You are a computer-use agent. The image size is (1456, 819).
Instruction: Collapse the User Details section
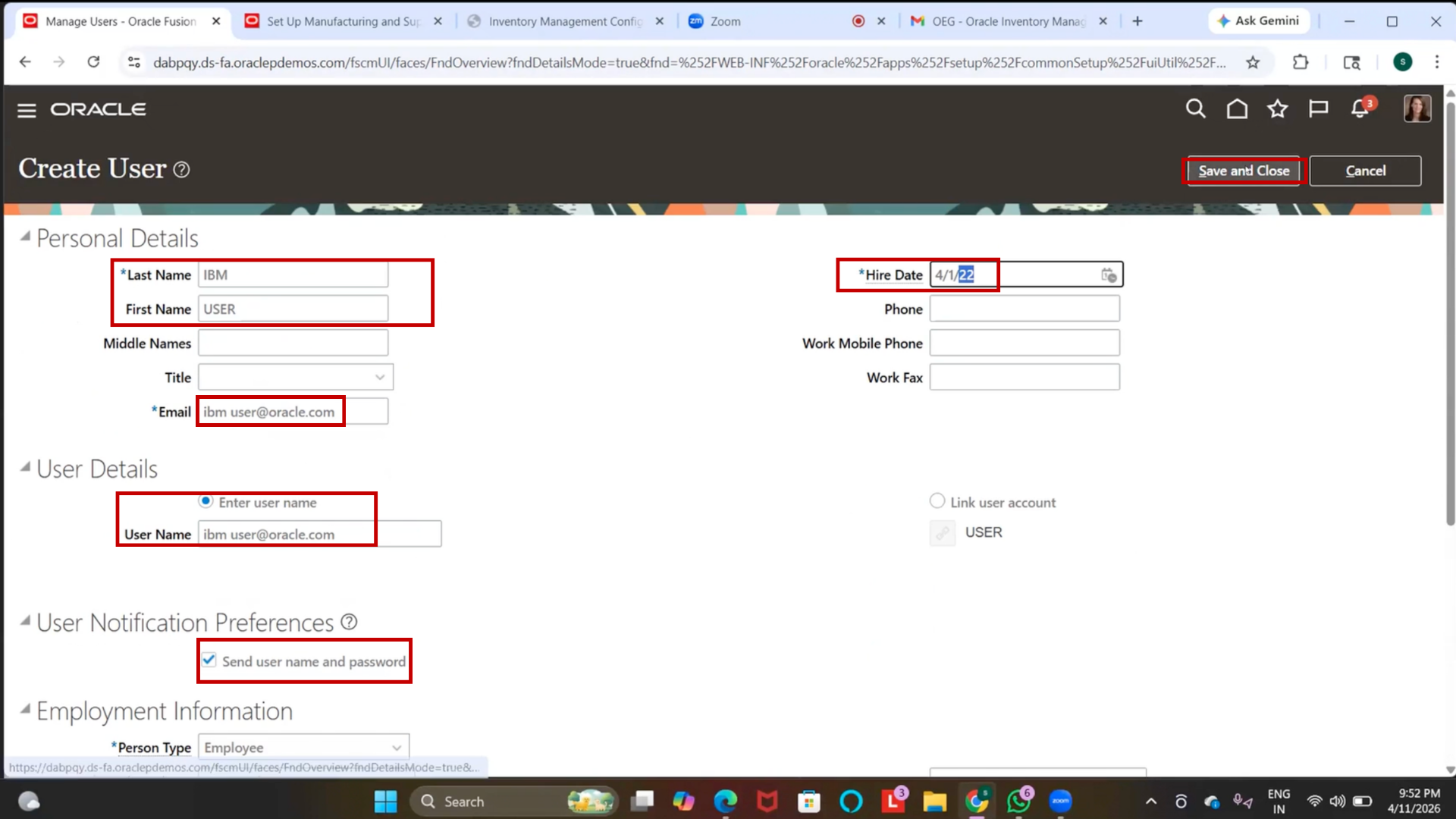25,467
